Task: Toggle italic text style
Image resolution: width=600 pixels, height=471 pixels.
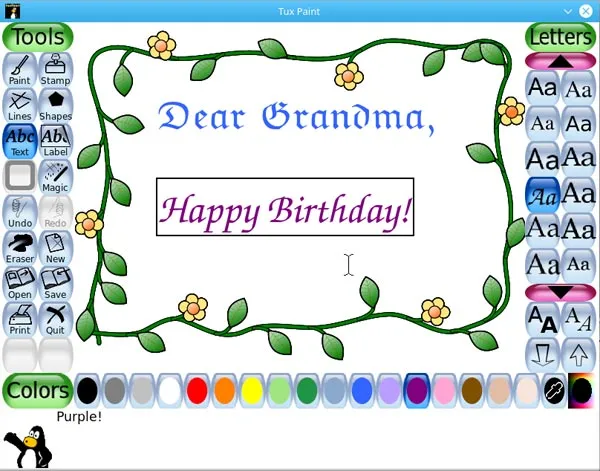Action: coord(579,319)
